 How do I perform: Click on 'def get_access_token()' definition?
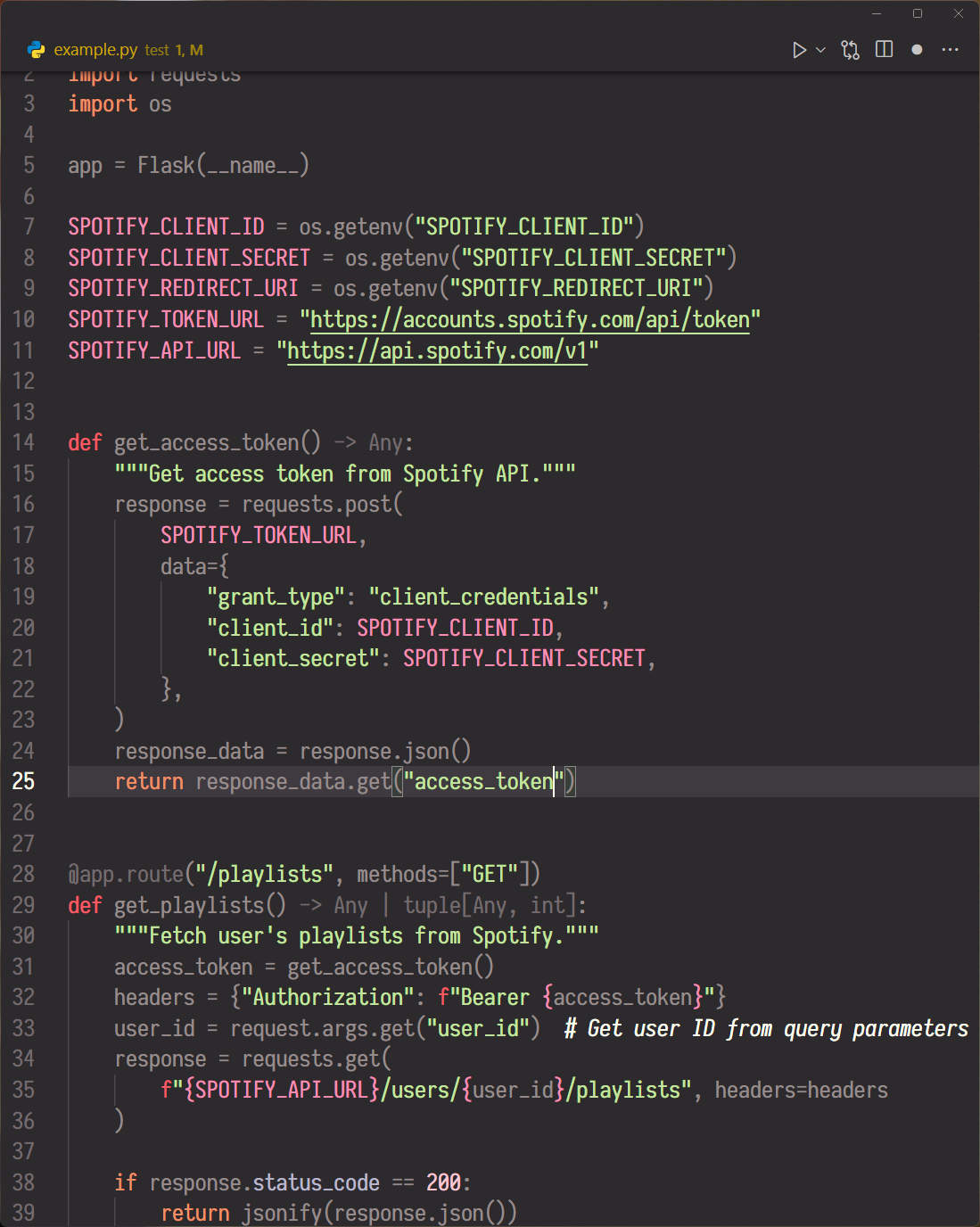194,442
